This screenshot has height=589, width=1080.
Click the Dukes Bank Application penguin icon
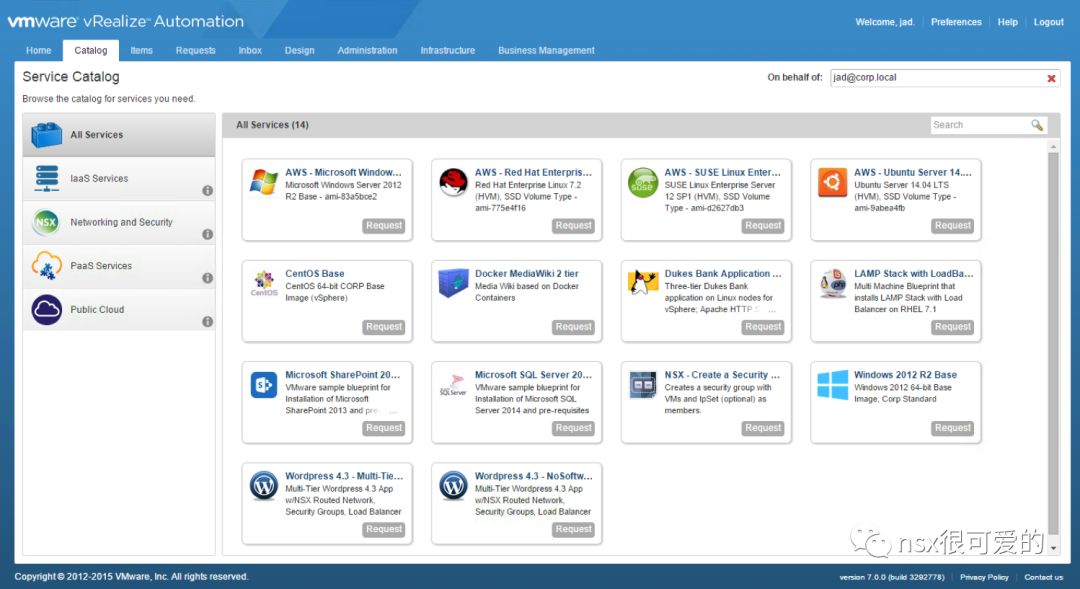pos(643,283)
